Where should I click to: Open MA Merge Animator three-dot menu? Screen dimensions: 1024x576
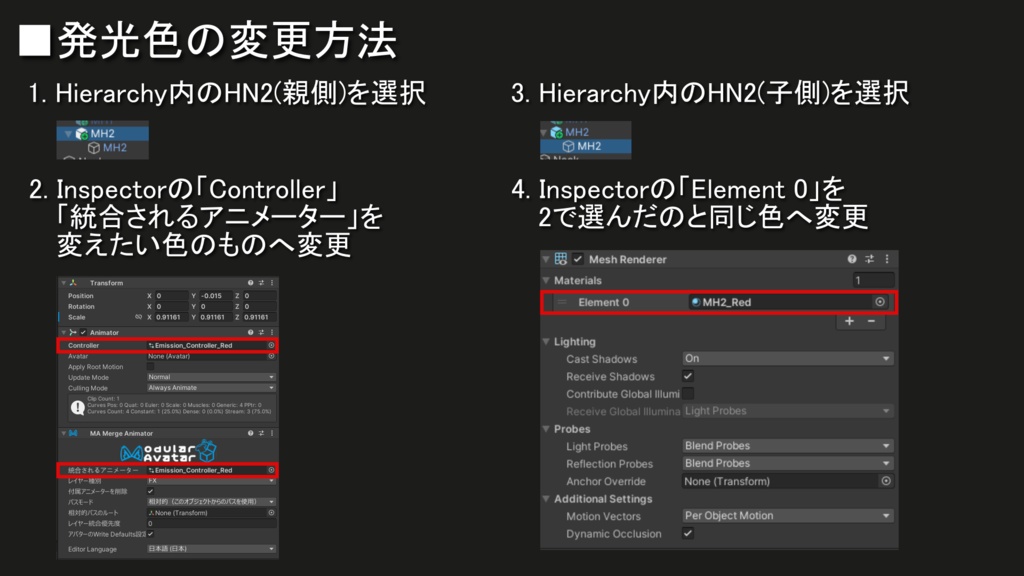272,433
